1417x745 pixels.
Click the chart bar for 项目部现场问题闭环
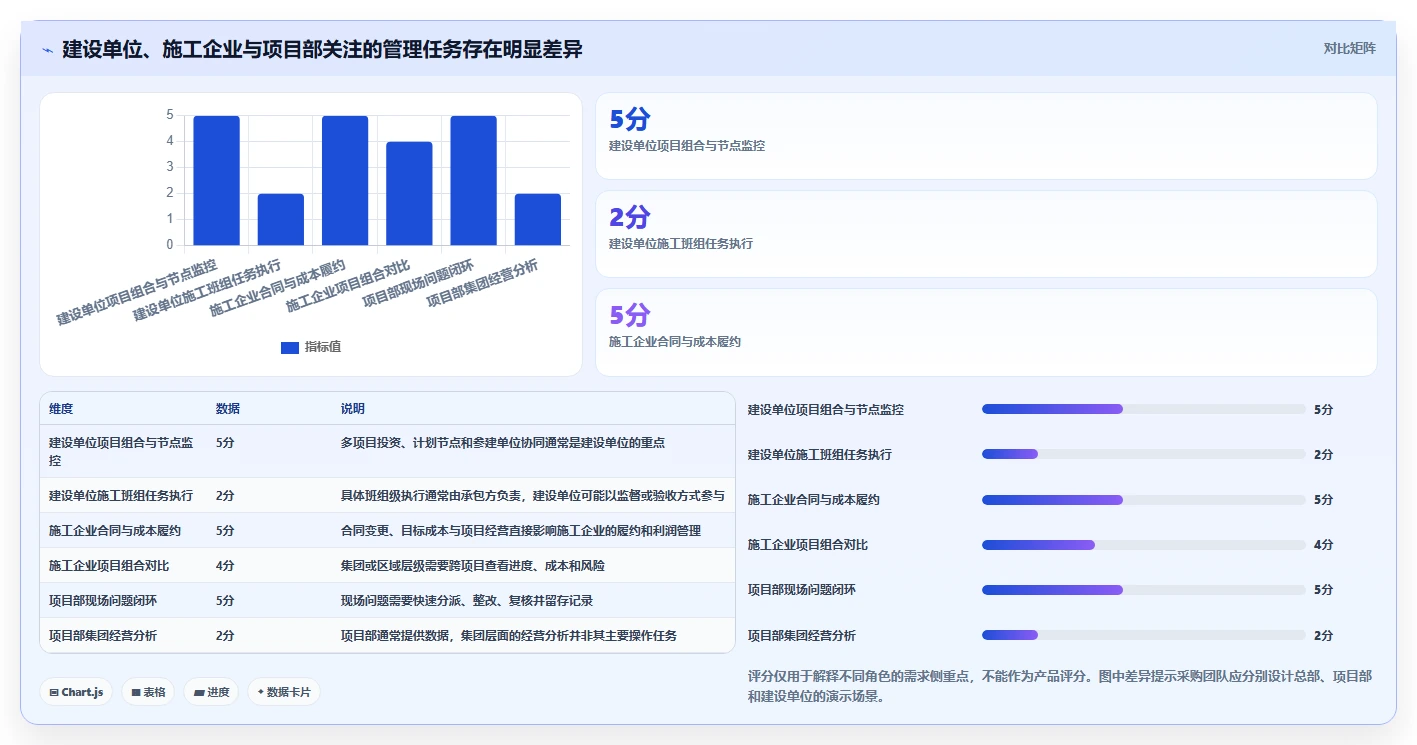coord(474,180)
